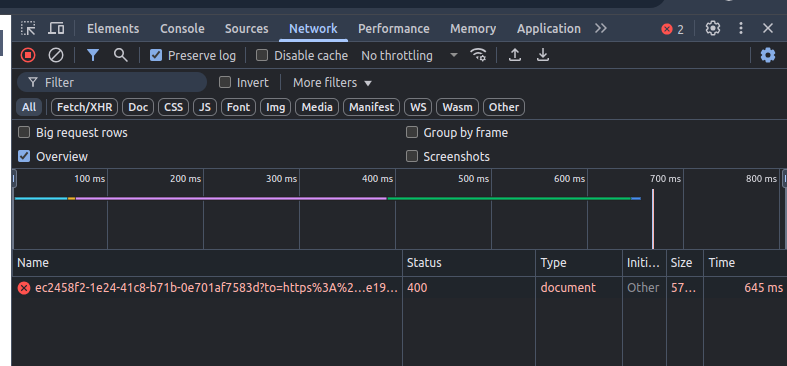Toggle the filter funnel icon
The height and width of the screenshot is (366, 787).
(92, 55)
